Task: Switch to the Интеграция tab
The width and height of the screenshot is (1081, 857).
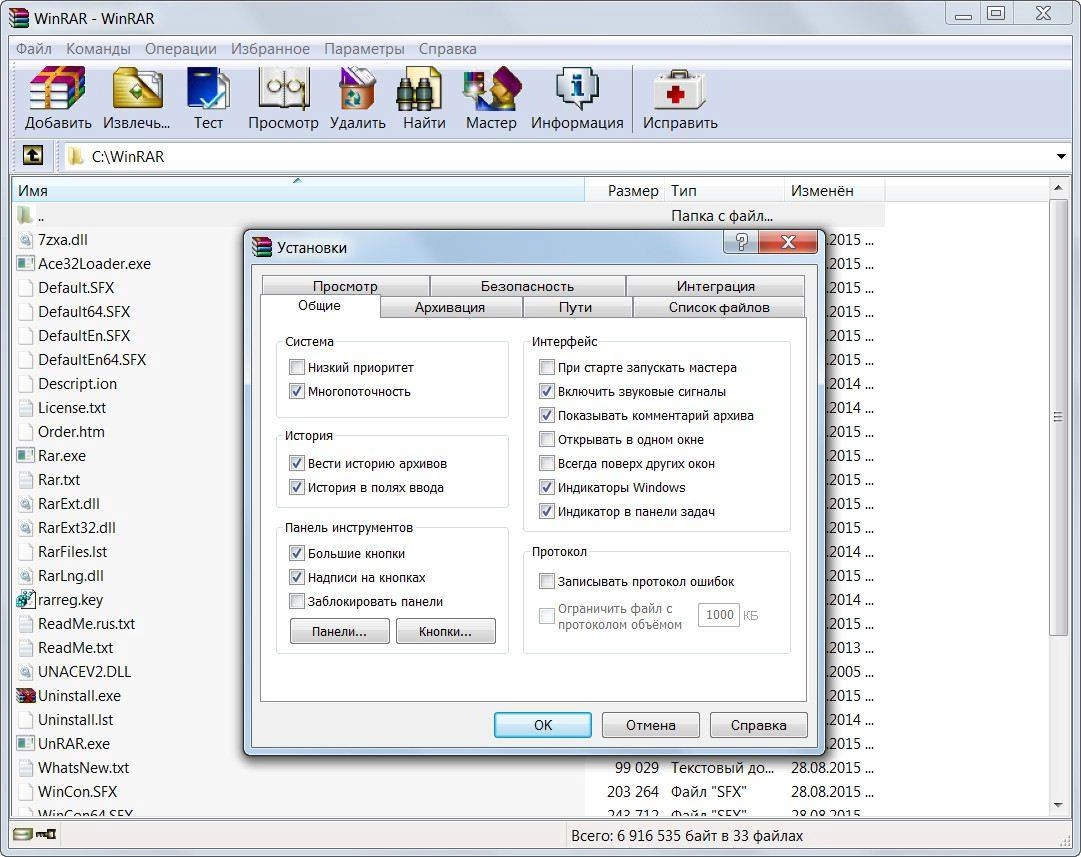Action: 716,285
